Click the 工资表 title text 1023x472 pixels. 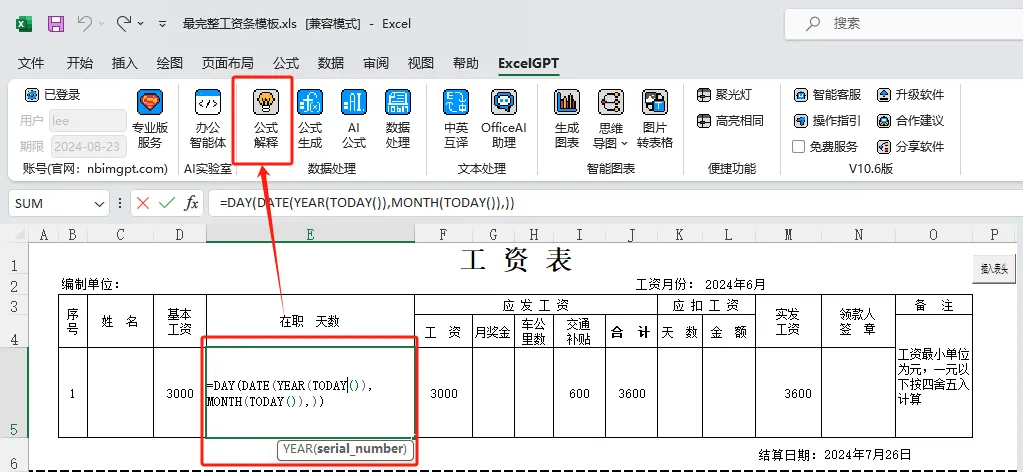[x=516, y=260]
